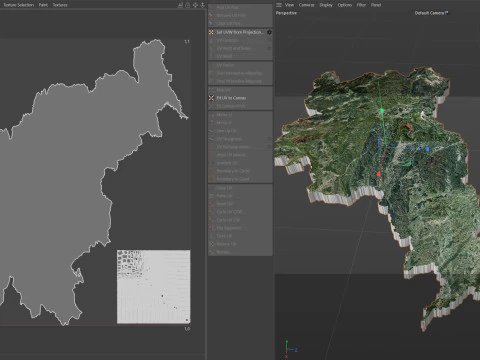Open the Paint menu in UV editor
480x360 pixels.
coord(43,5)
